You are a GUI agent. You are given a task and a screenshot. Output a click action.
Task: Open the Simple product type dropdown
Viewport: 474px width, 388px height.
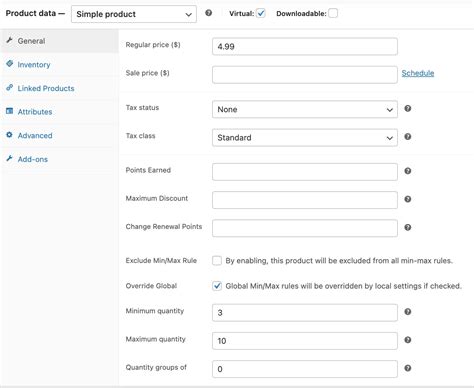point(134,14)
